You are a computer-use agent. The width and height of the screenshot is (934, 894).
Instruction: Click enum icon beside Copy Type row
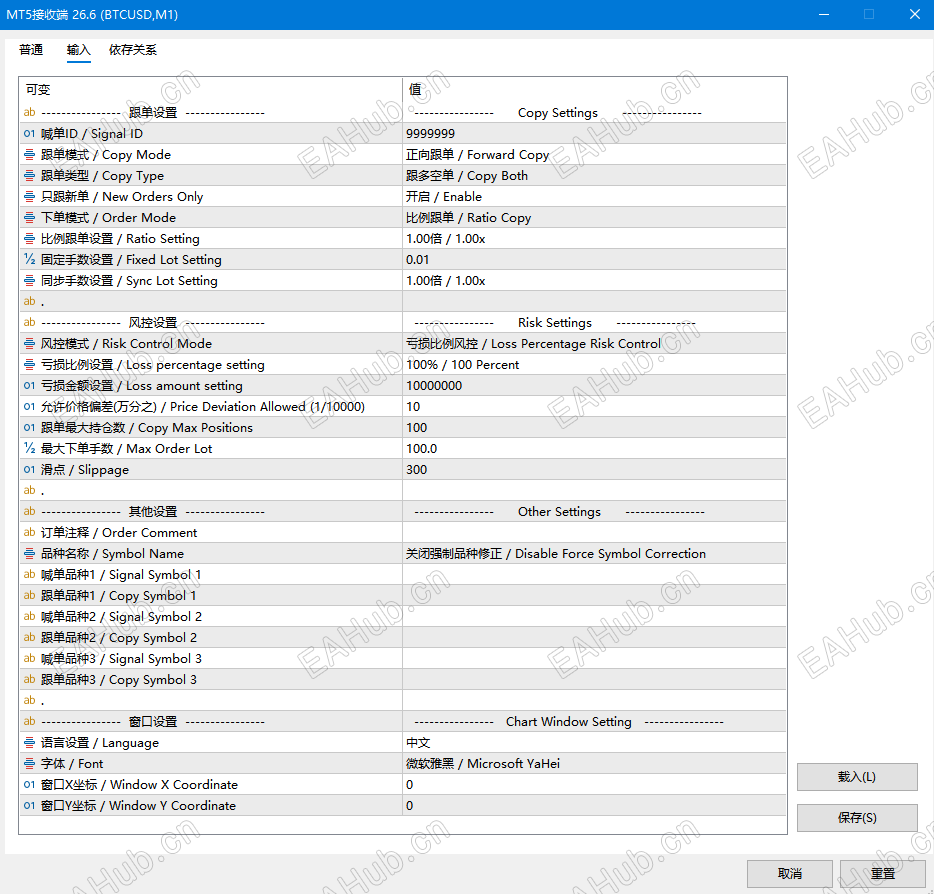(x=29, y=176)
